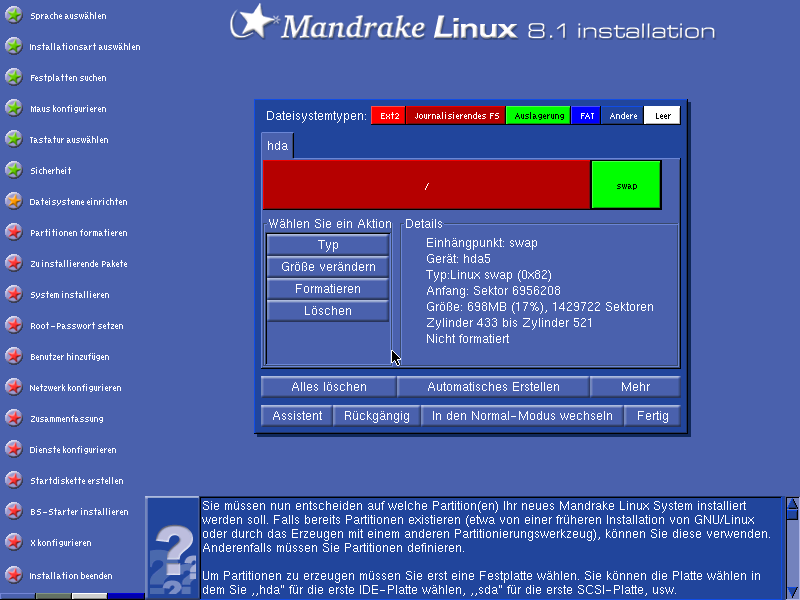Click the red star next to Root-Passwort setzen
Image resolution: width=800 pixels, height=600 pixels.
(x=13, y=325)
